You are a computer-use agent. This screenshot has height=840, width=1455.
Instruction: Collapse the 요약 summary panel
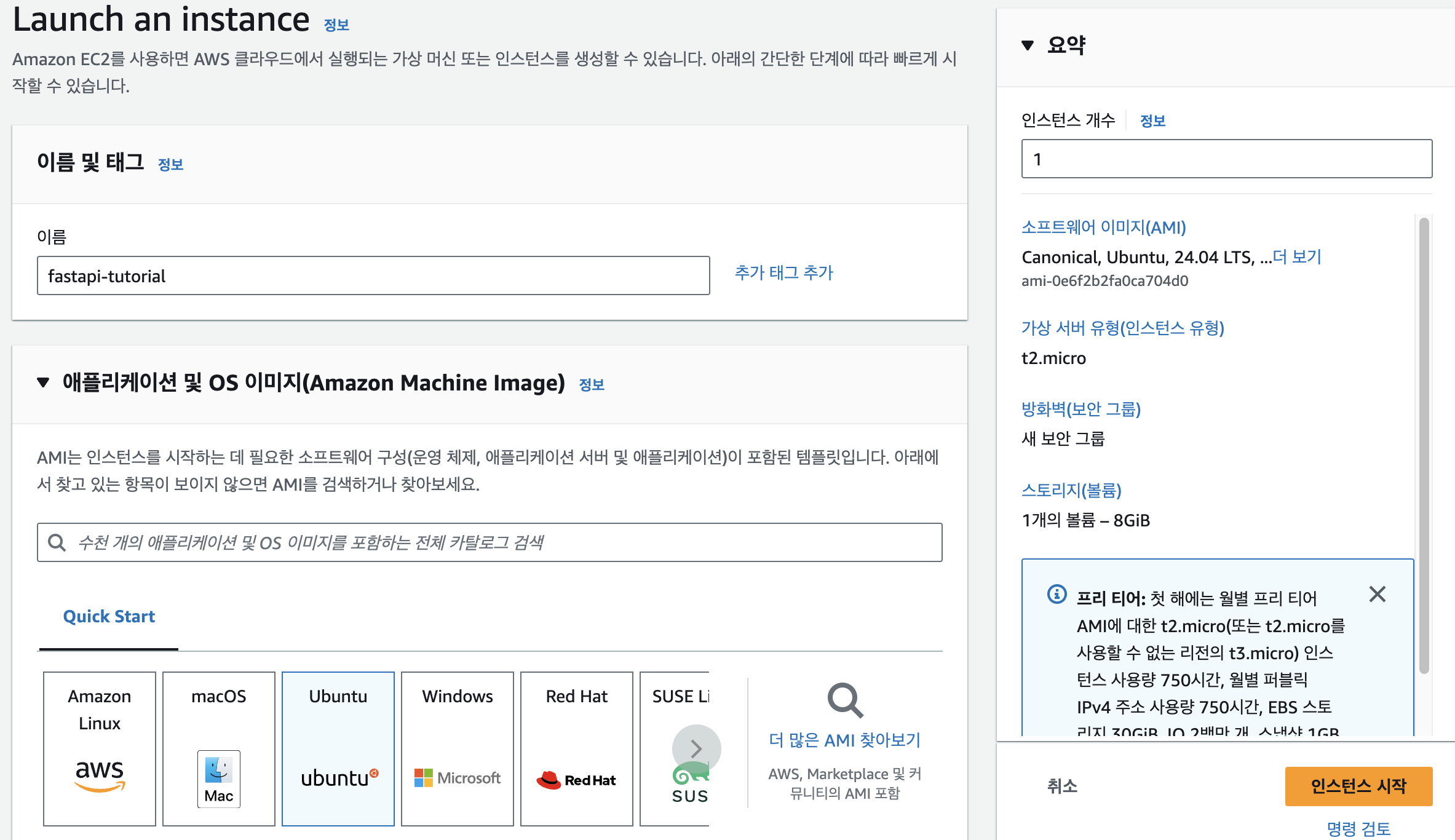pyautogui.click(x=1027, y=45)
